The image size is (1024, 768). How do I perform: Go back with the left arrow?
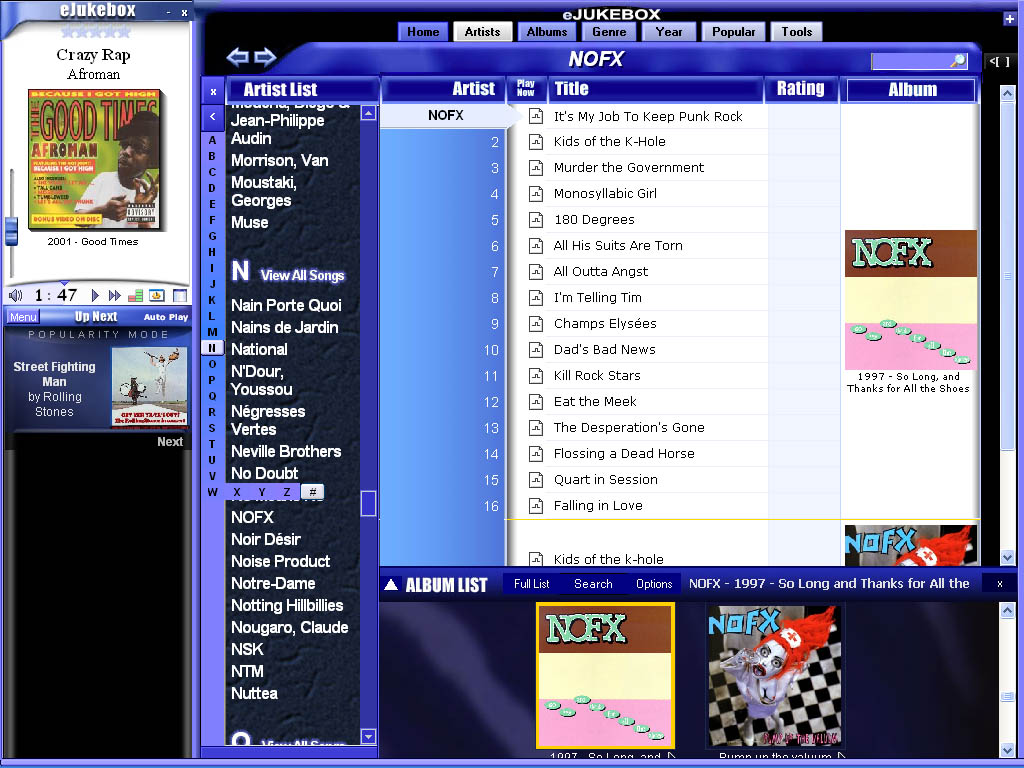[237, 57]
